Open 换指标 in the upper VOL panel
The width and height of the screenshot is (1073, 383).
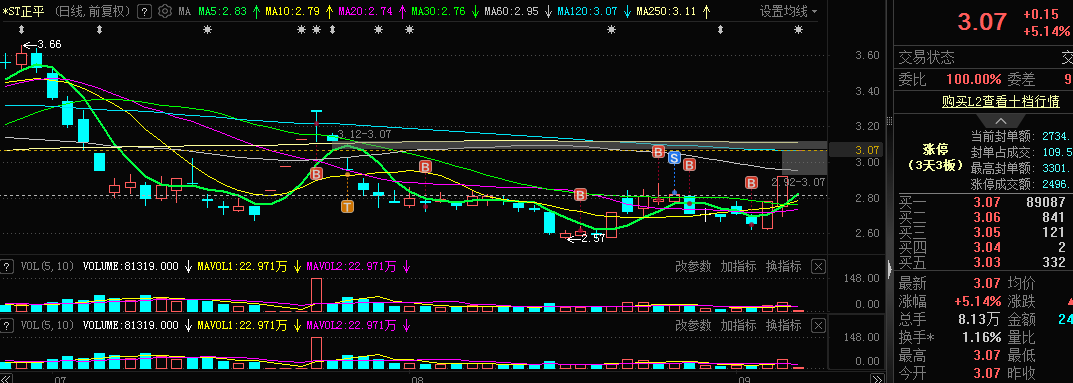click(784, 266)
